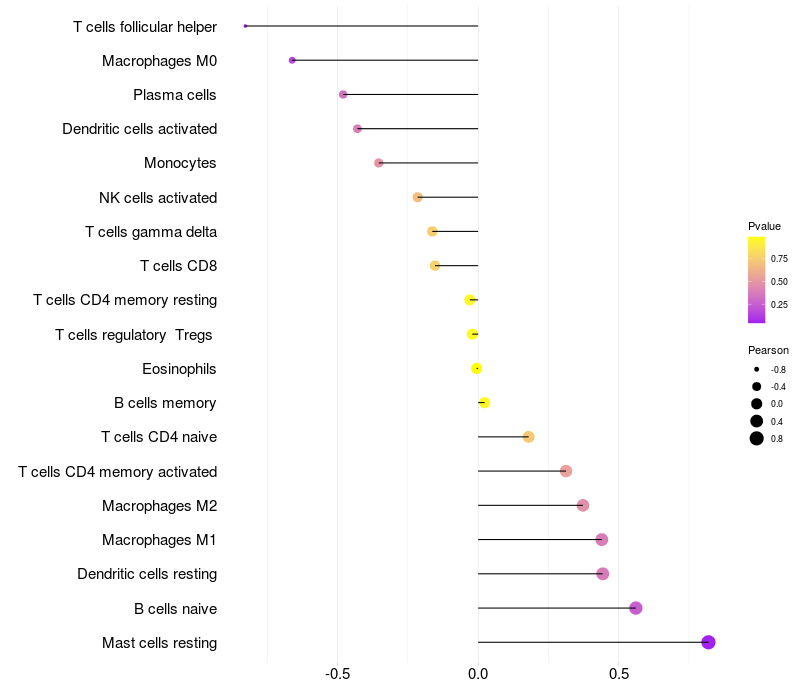
Task: Click the T cells follicular helper dot
Action: (245, 26)
